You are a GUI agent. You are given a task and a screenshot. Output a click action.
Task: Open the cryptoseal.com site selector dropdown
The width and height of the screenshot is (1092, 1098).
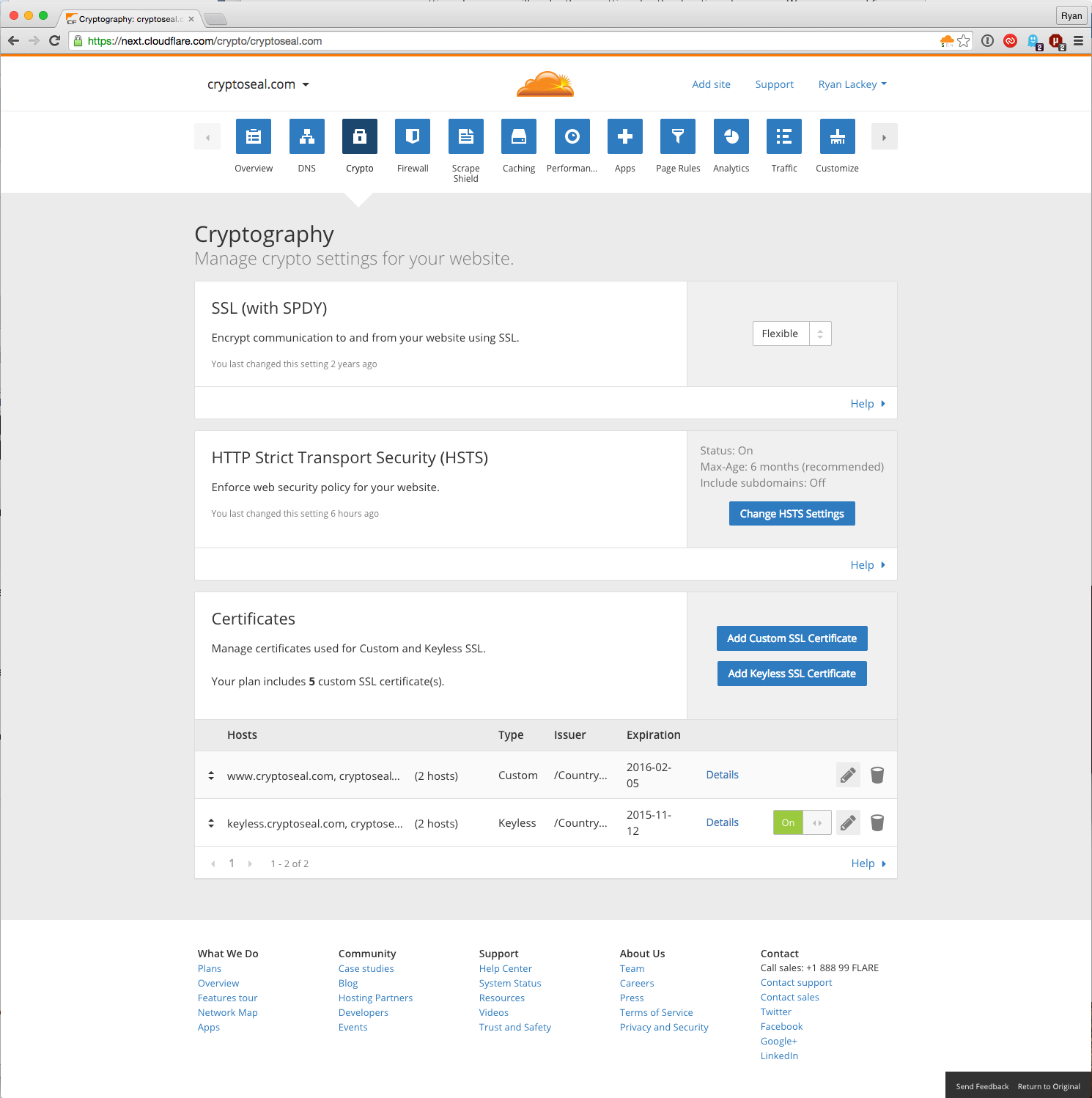point(258,84)
